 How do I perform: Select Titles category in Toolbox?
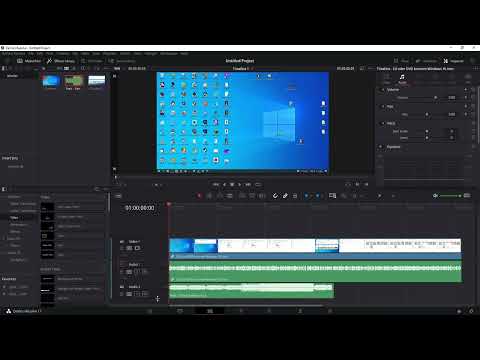coord(14,218)
